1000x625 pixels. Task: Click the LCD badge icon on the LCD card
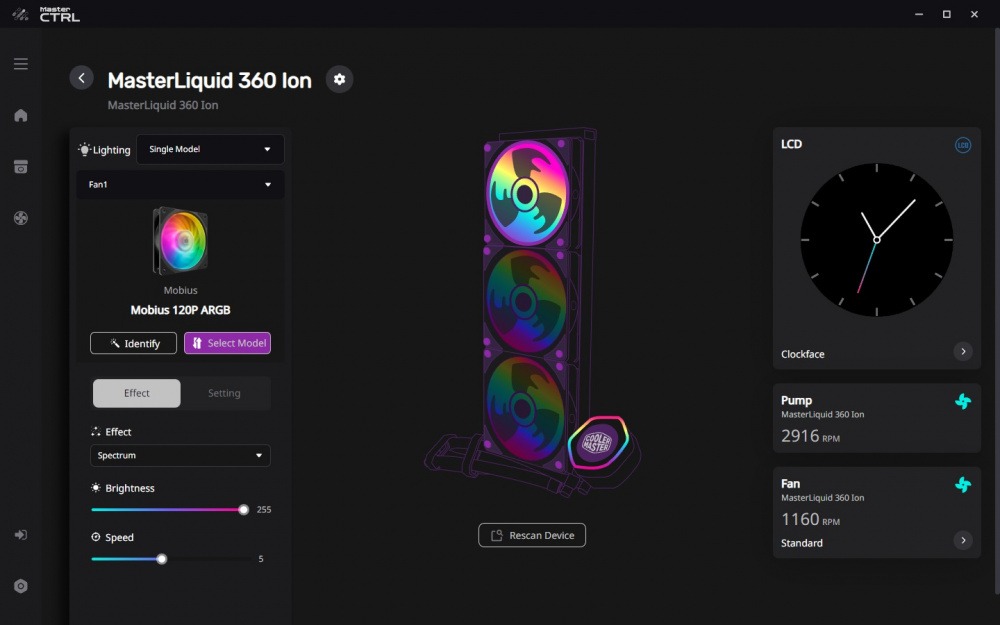pos(962,145)
